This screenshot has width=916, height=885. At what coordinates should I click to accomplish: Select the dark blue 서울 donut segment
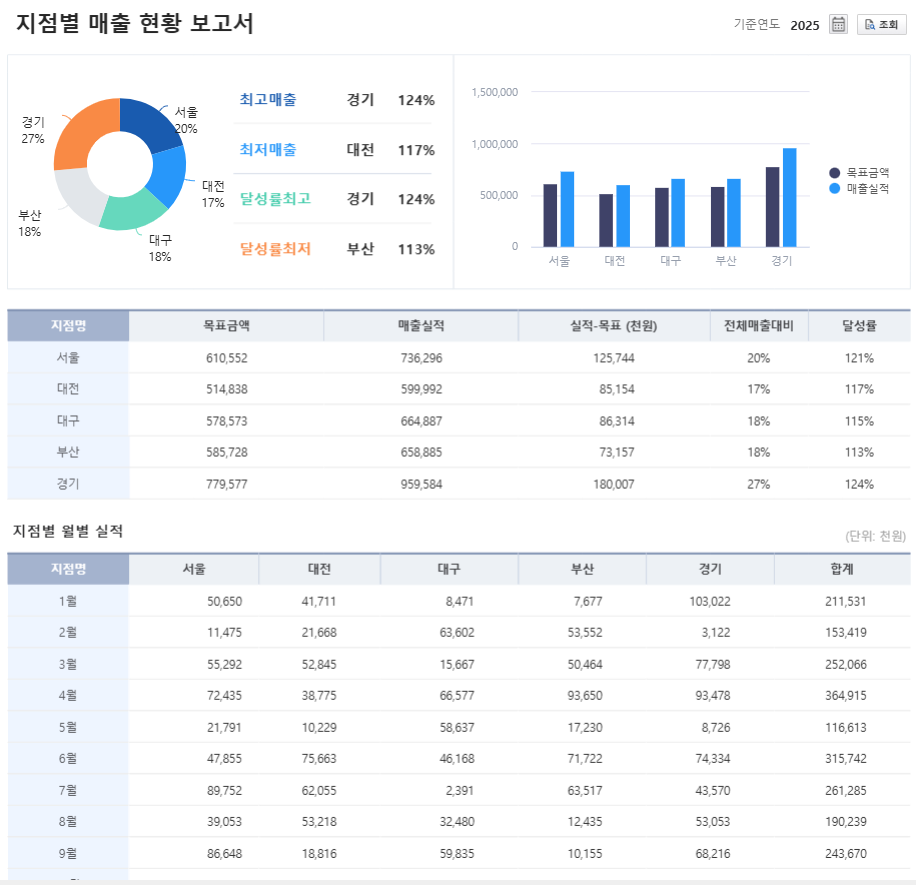click(148, 121)
